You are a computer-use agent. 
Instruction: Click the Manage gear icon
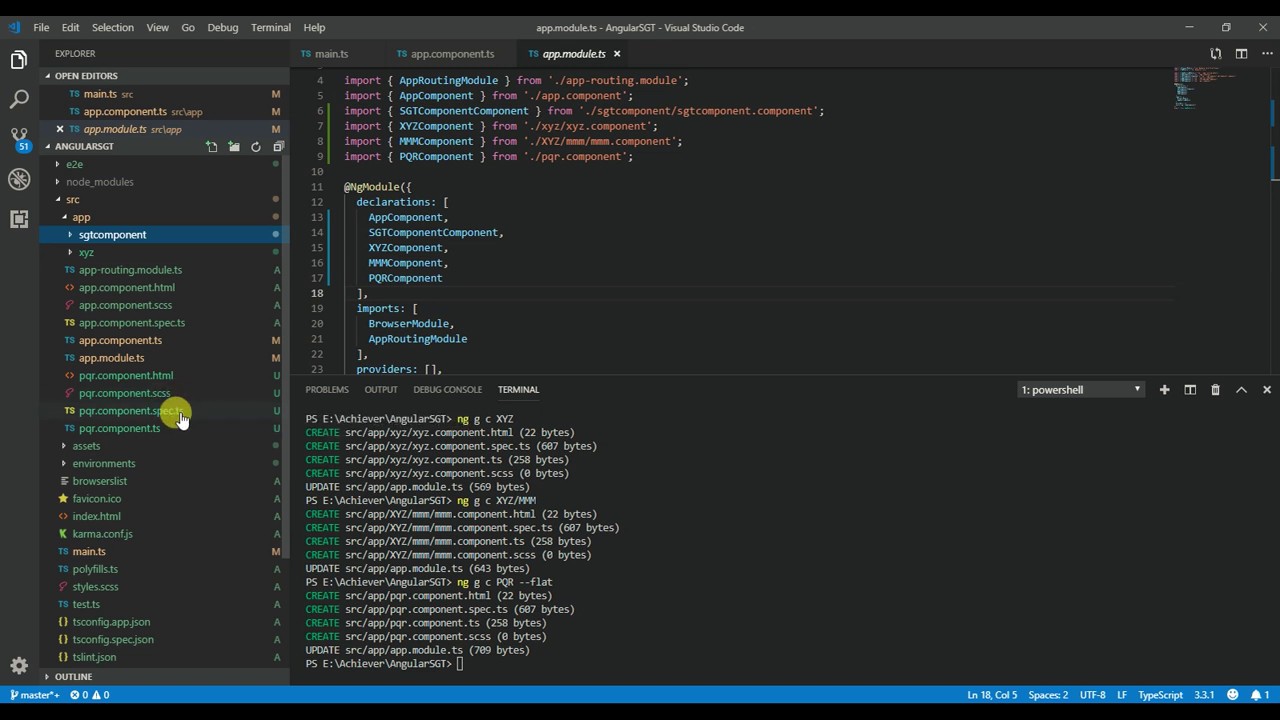click(x=19, y=665)
